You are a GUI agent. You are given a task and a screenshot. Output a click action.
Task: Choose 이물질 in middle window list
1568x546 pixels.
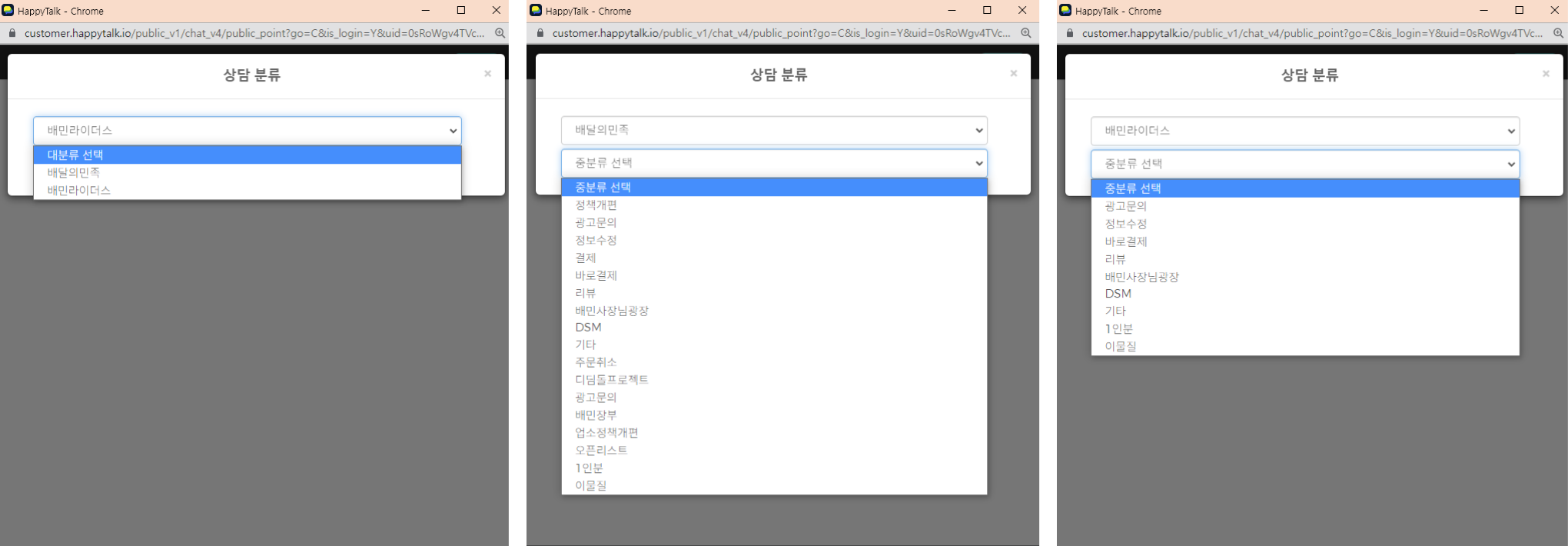(x=774, y=486)
